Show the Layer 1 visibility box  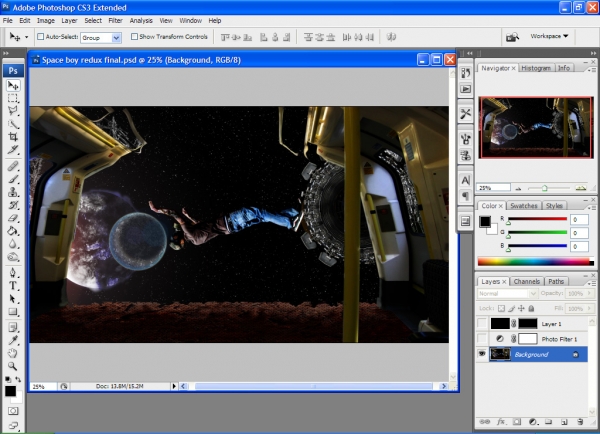point(482,324)
